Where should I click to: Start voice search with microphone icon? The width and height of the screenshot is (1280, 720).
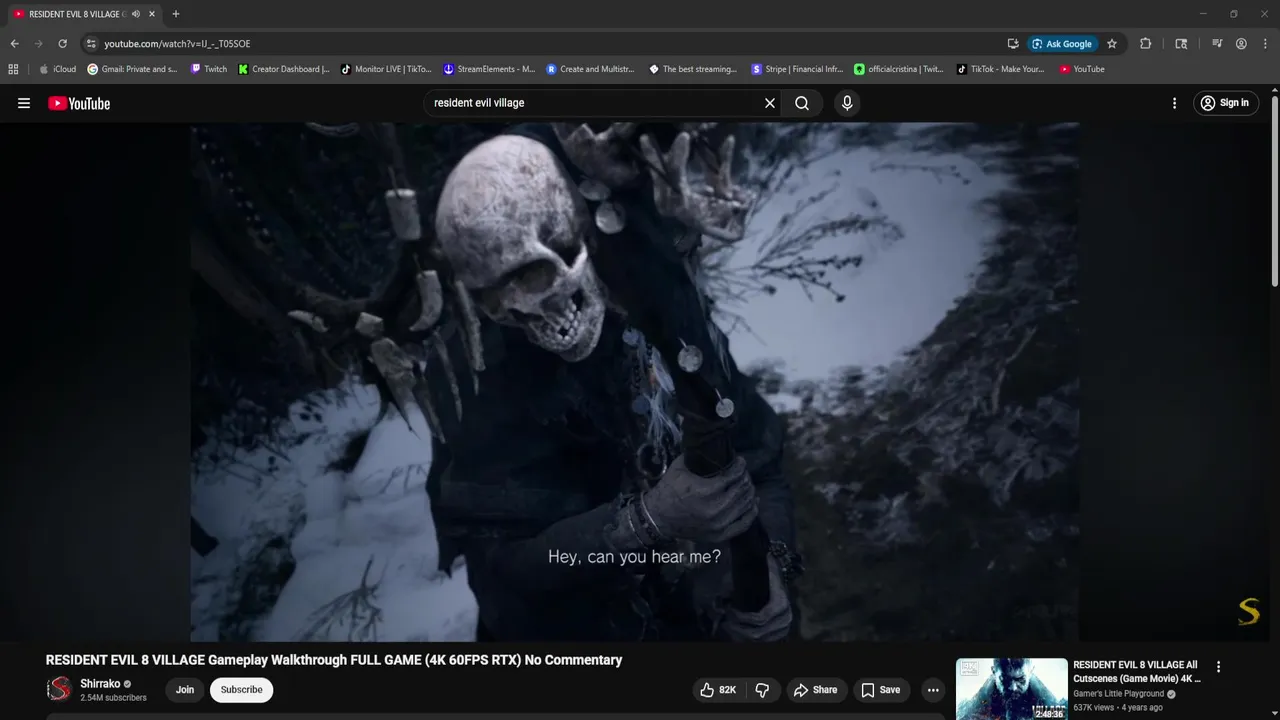point(847,103)
